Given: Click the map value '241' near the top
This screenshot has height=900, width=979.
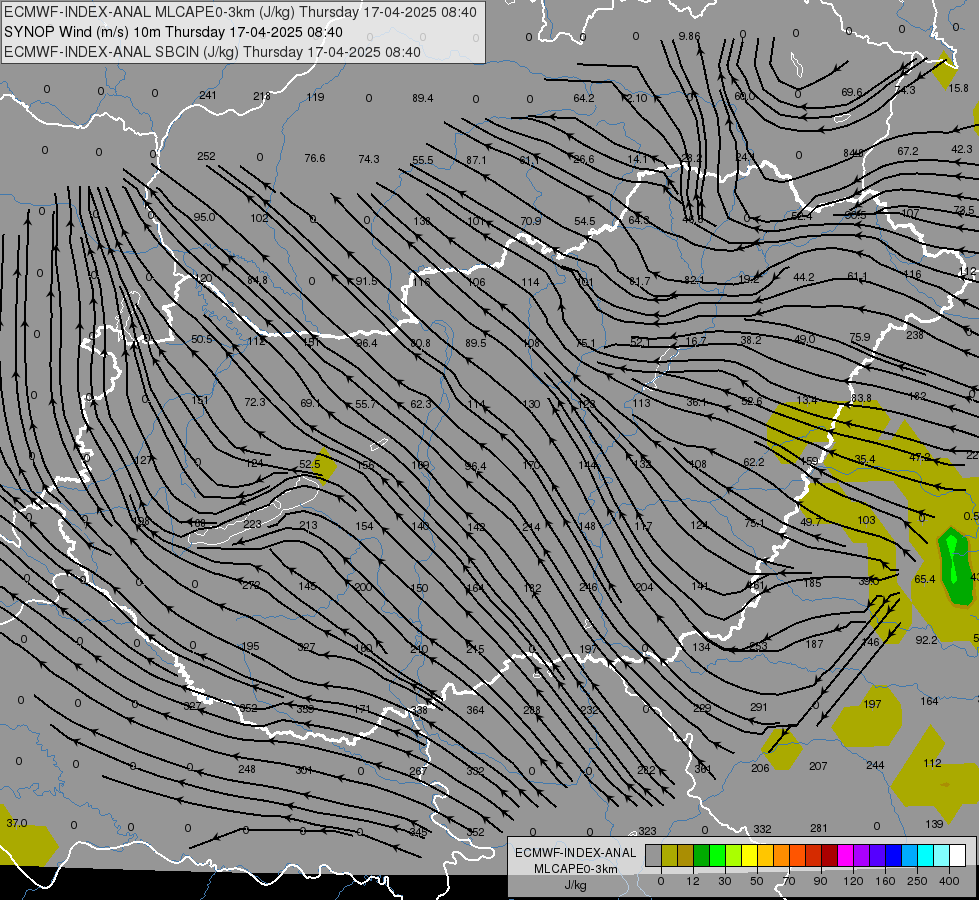Looking at the screenshot, I should pyautogui.click(x=208, y=95).
